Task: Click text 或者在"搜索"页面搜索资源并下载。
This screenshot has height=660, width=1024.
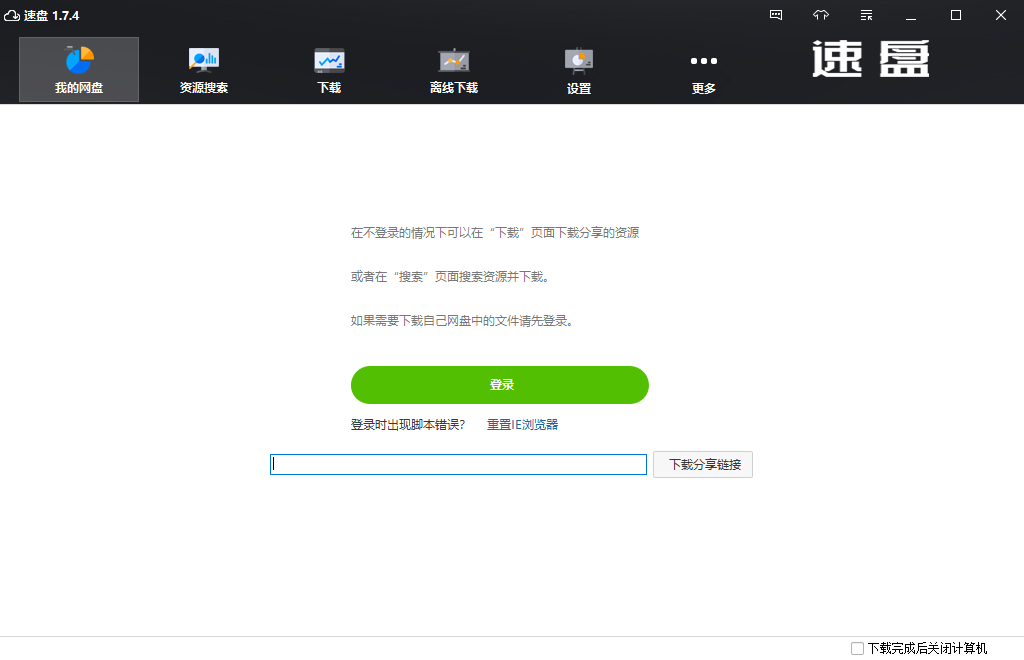Action: [450, 277]
